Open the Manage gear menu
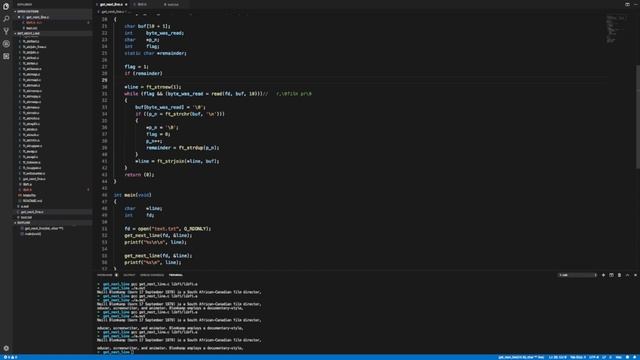Viewport: 640px width, 360px height. coord(6,348)
